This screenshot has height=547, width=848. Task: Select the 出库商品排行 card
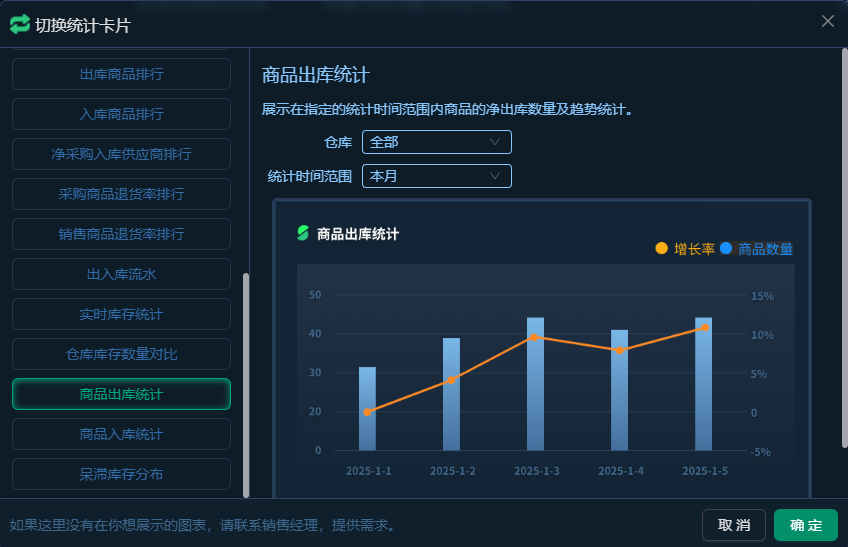click(x=121, y=74)
